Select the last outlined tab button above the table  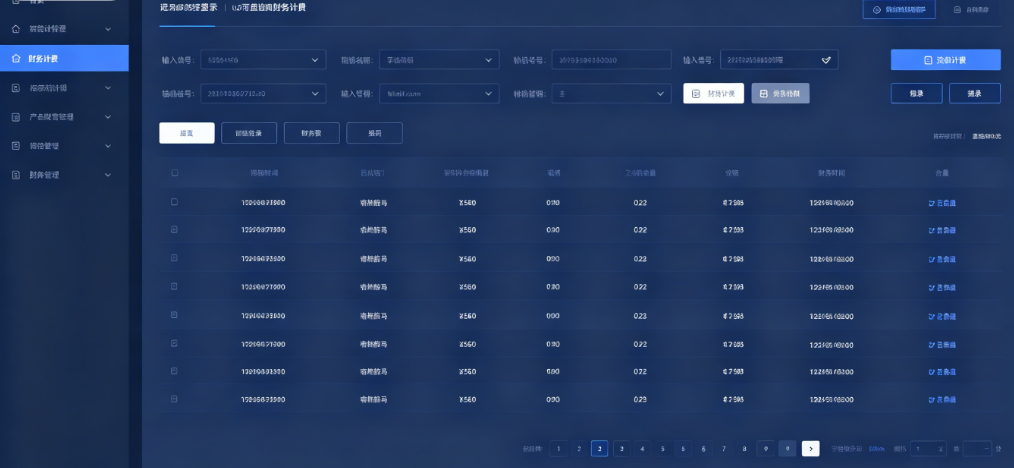point(374,133)
